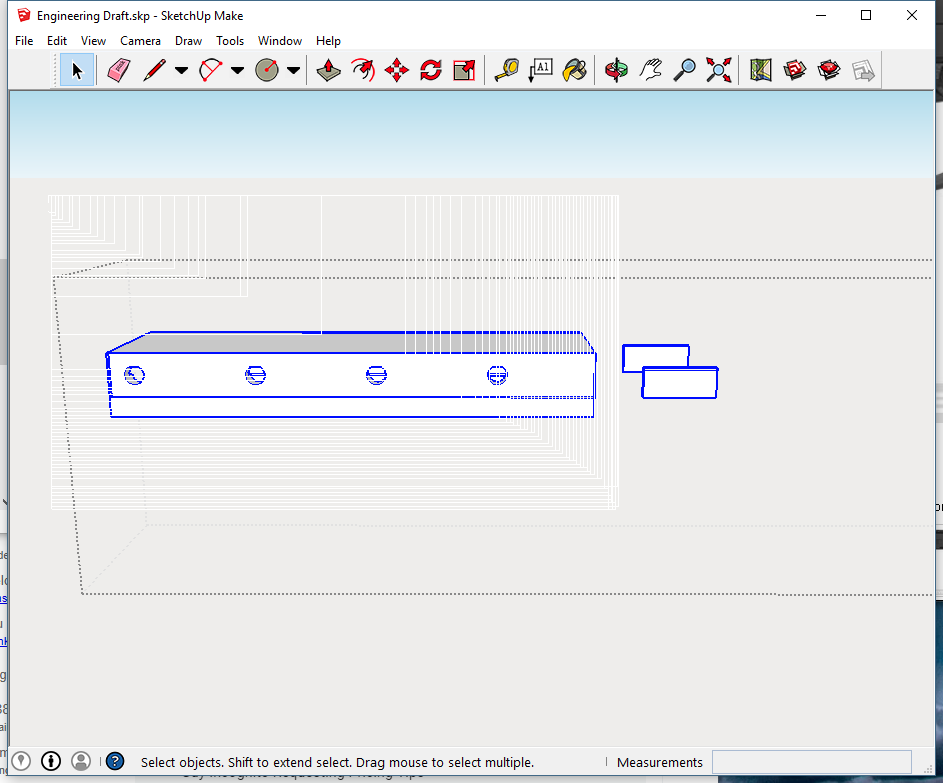Screen dimensions: 943x783
Task: Select the Tape Measure tool
Action: pos(507,70)
